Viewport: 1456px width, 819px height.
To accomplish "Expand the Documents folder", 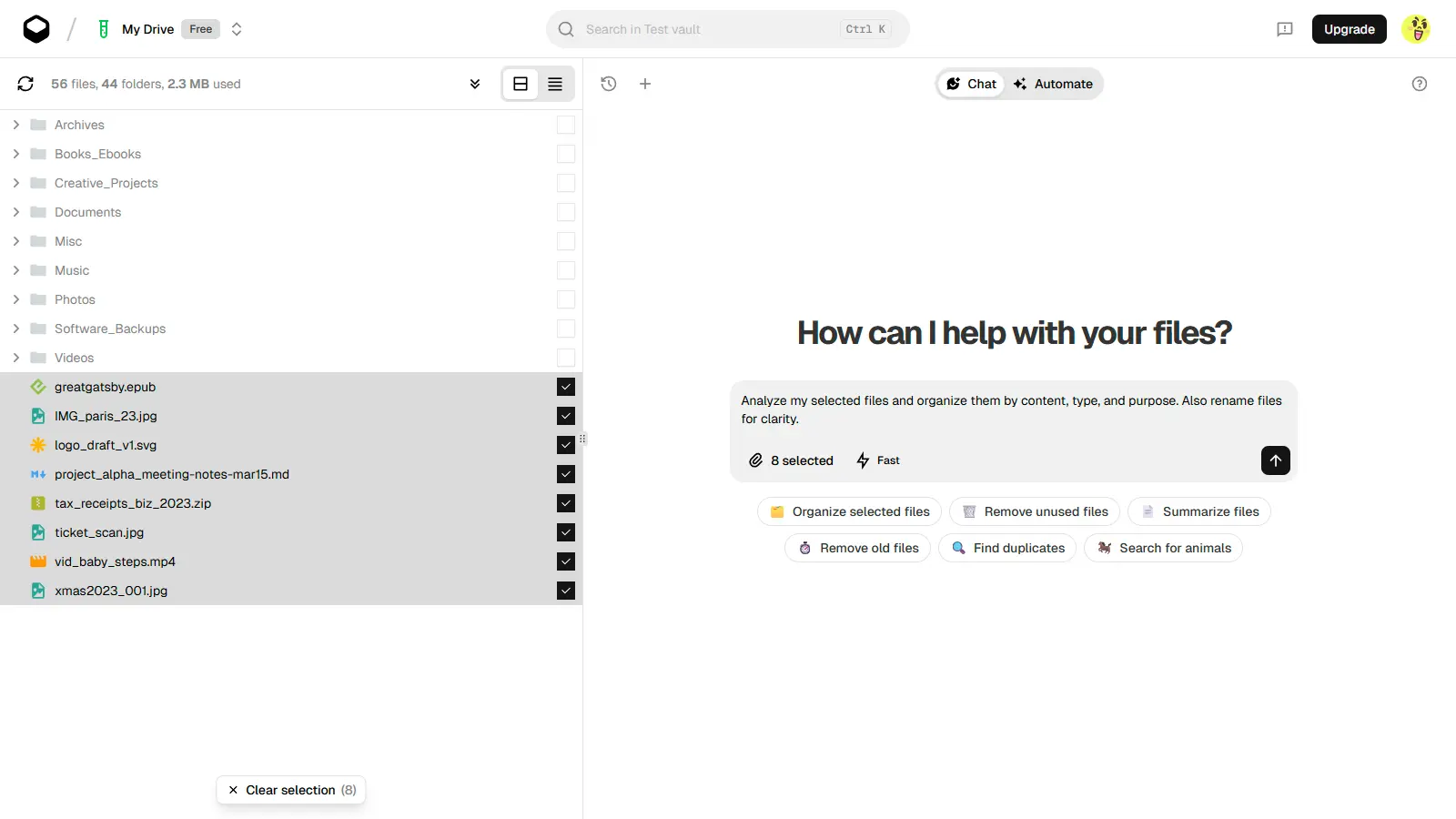I will tap(16, 212).
